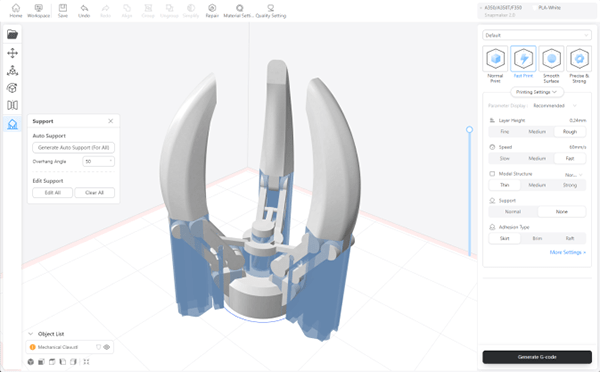Click Generate Auto Support (For All)
This screenshot has height=372, width=600.
pos(73,147)
